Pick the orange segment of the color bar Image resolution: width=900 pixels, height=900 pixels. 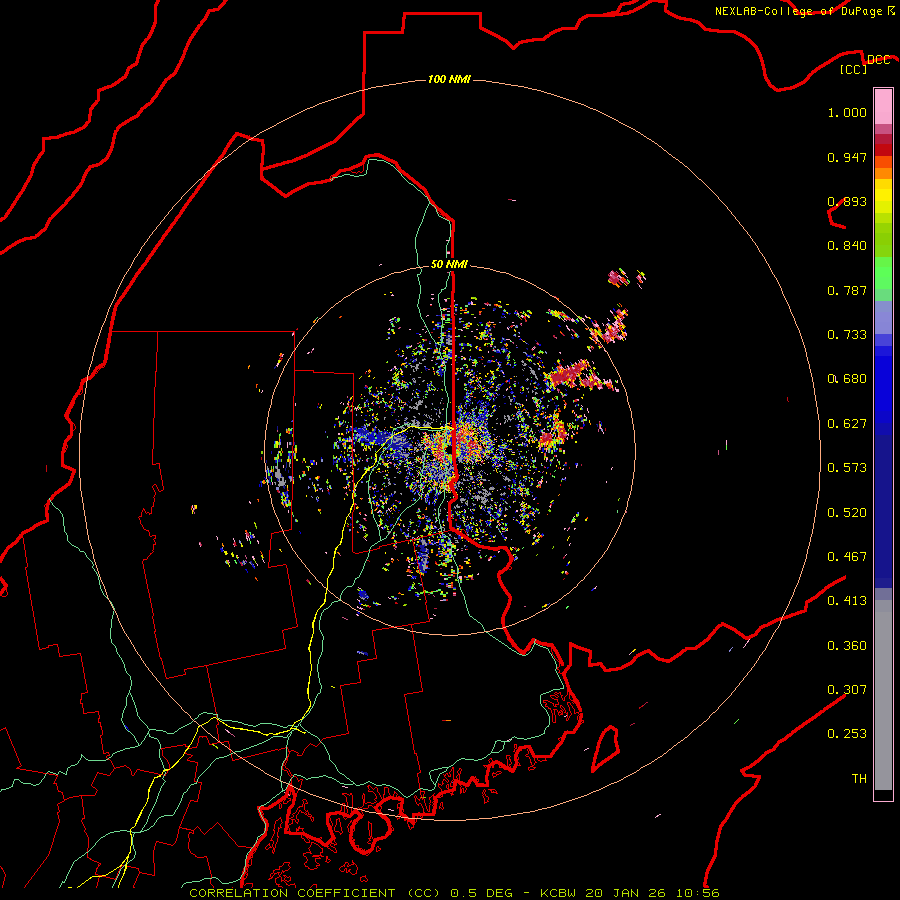[x=883, y=173]
